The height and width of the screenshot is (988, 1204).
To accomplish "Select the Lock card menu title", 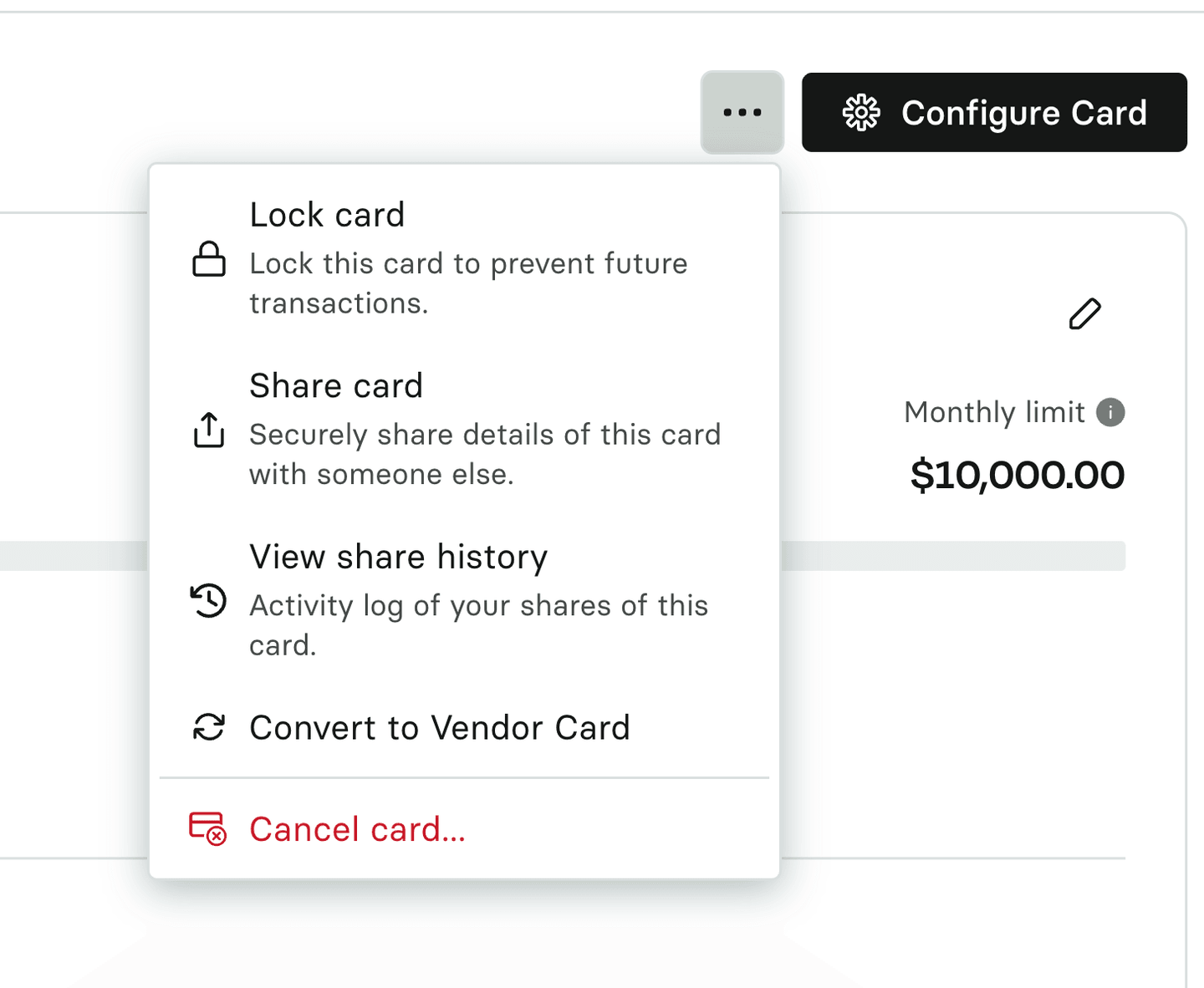I will (327, 215).
